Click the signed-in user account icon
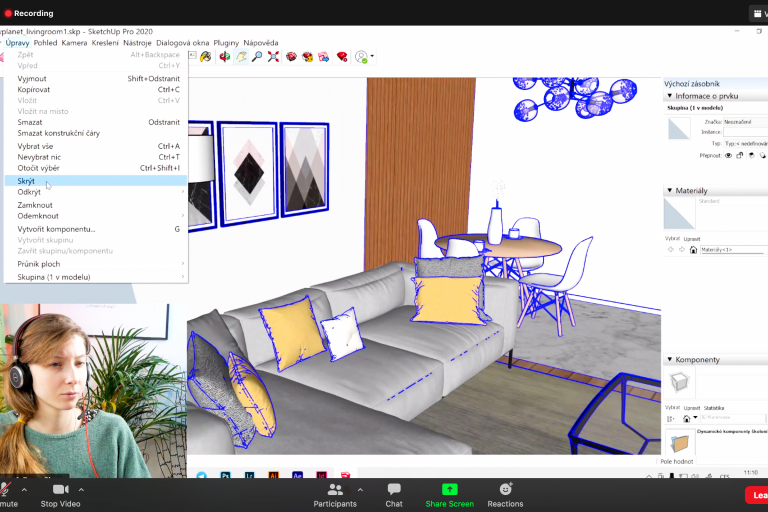Image resolution: width=768 pixels, height=512 pixels. point(361,57)
